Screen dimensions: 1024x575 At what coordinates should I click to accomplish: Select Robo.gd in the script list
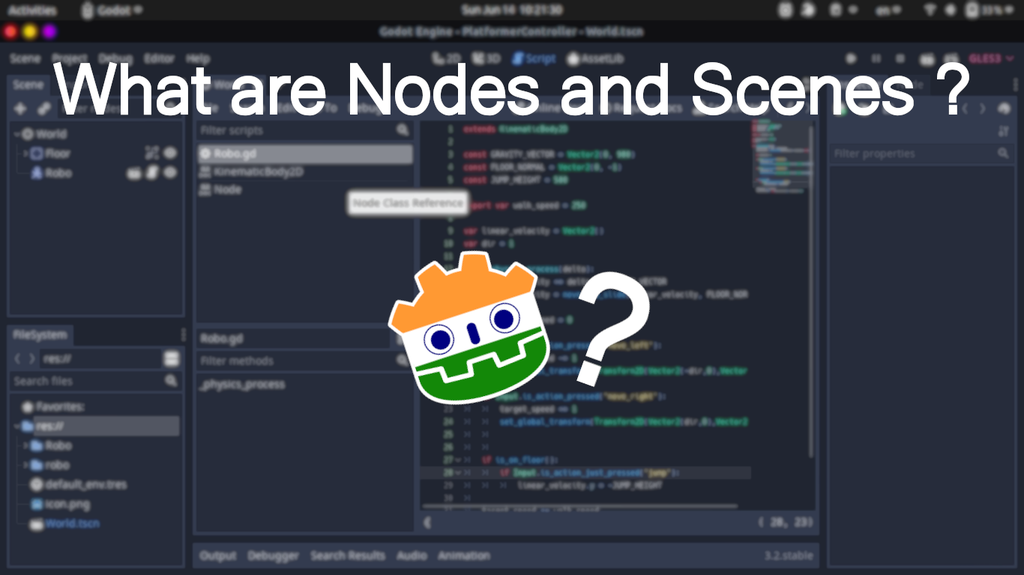pyautogui.click(x=305, y=154)
